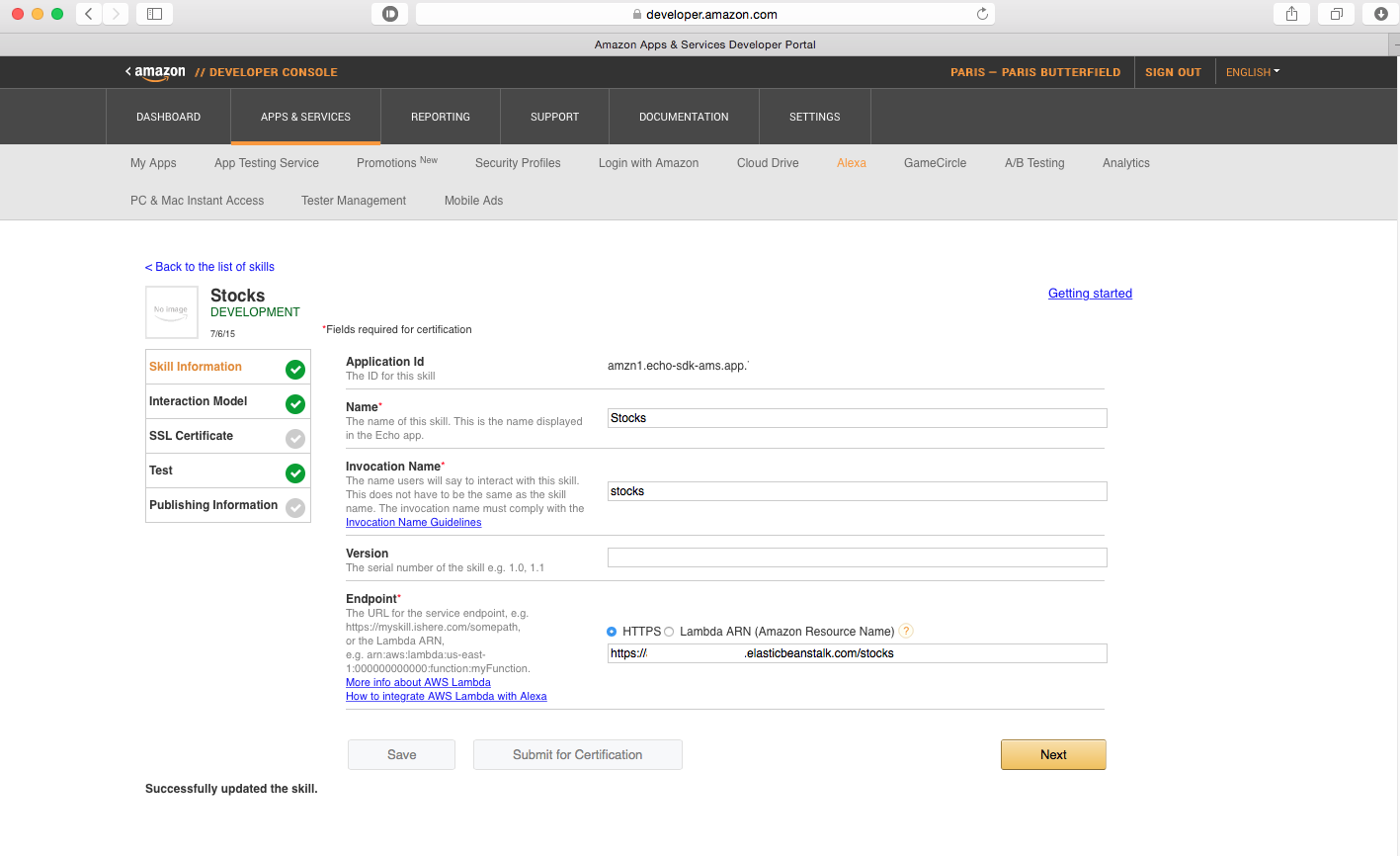Reload the page with the refresh icon
This screenshot has height=856, width=1400.
pyautogui.click(x=982, y=14)
